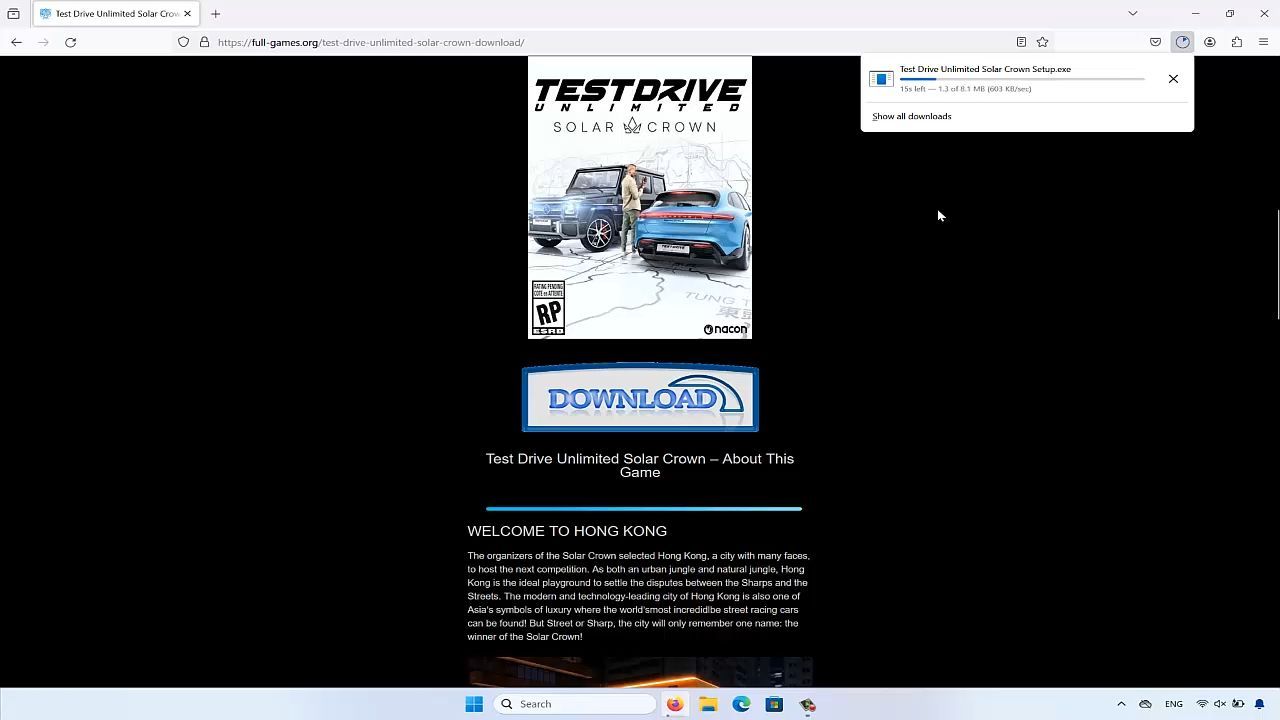Viewport: 1280px width, 720px height.
Task: Go back to the previous page
Action: pos(16,42)
